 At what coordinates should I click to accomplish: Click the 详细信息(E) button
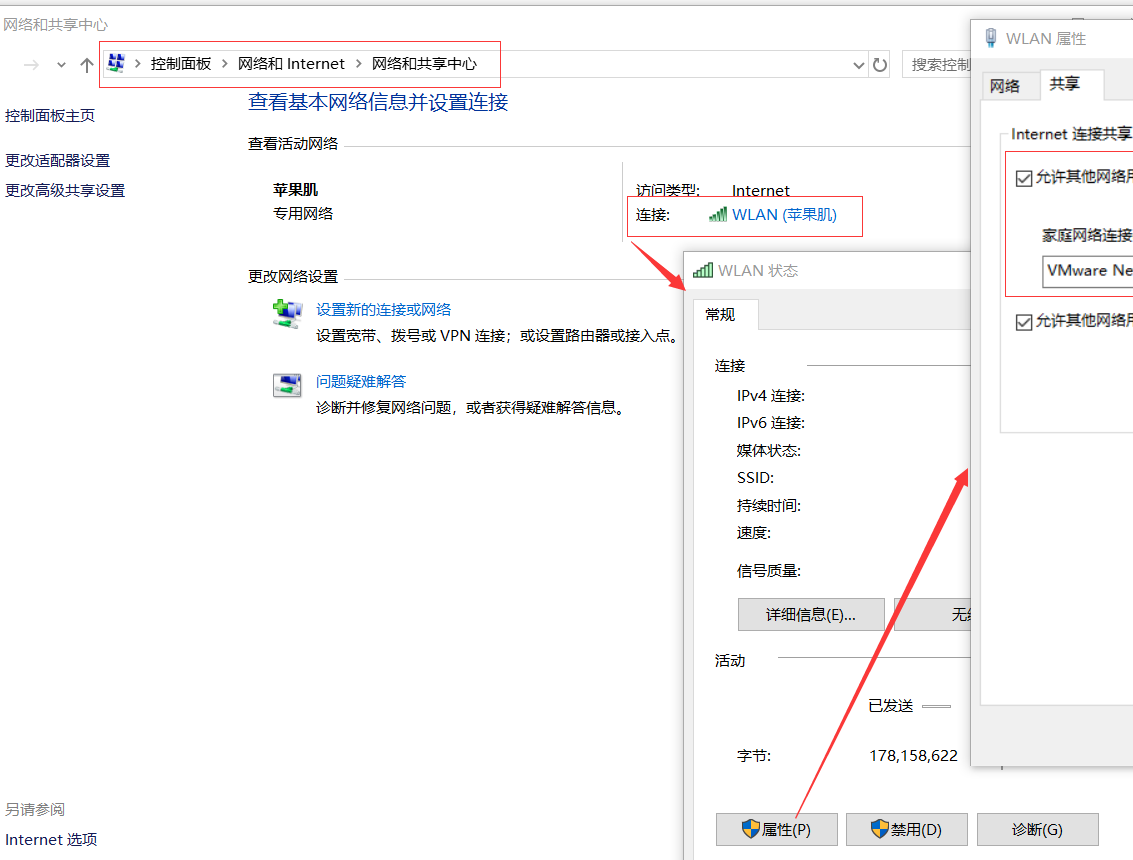[811, 614]
